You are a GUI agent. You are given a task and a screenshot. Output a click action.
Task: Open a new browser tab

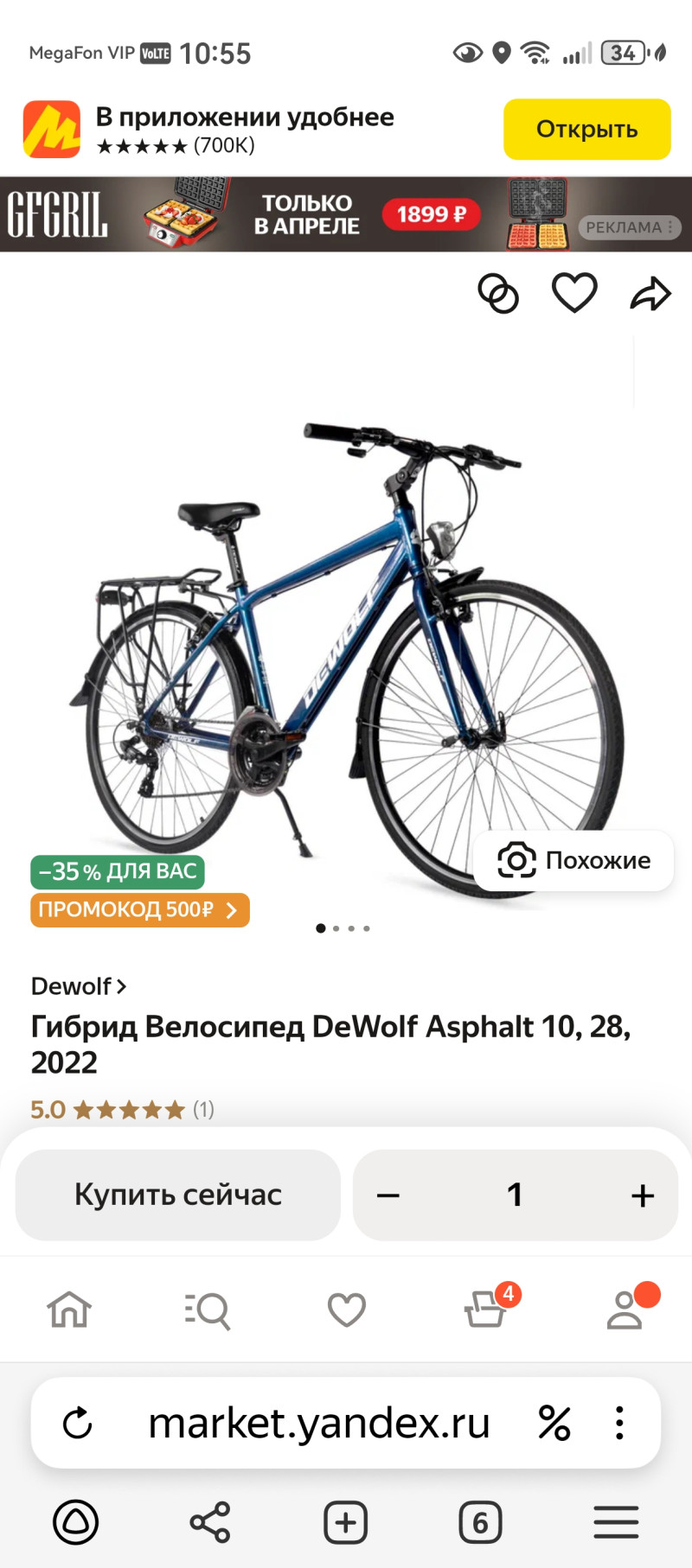click(x=346, y=1522)
